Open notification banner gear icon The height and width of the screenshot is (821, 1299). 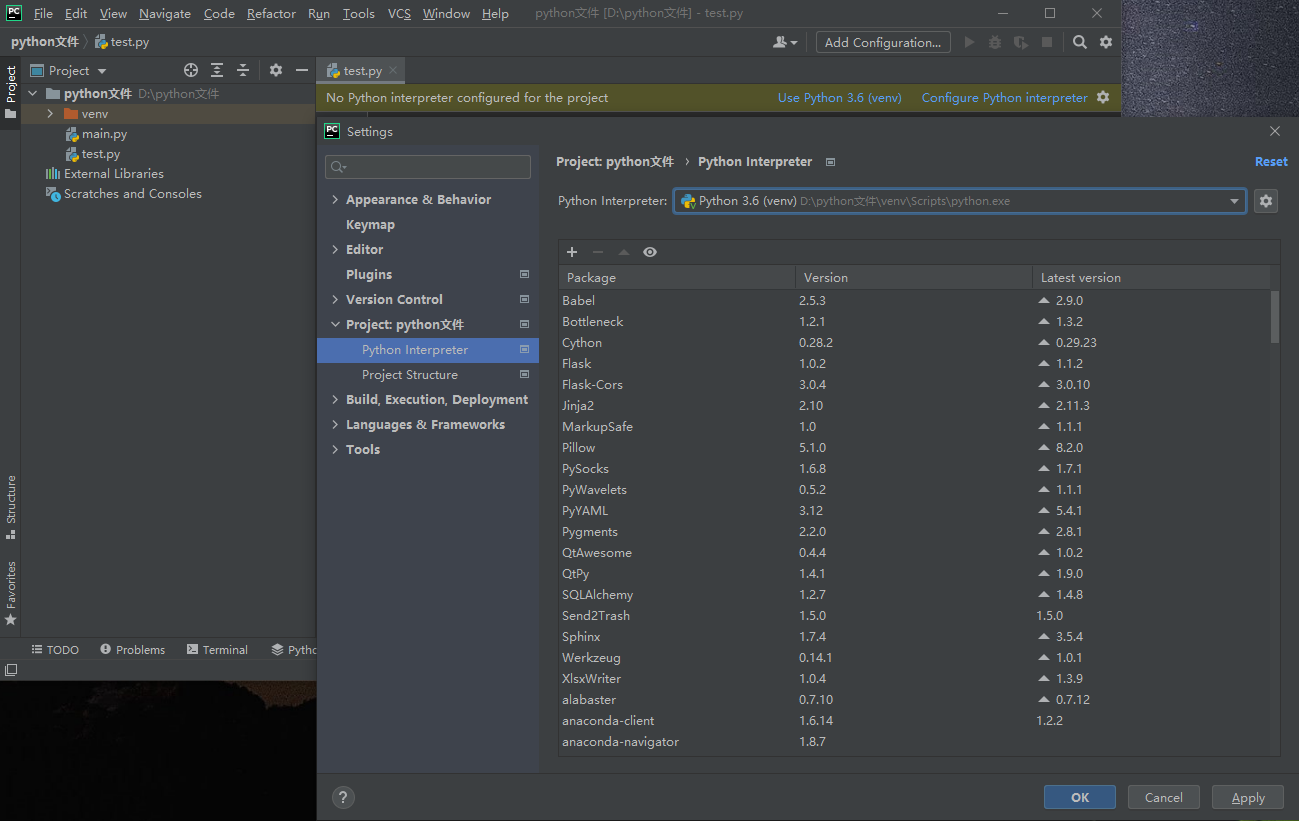pyautogui.click(x=1103, y=98)
